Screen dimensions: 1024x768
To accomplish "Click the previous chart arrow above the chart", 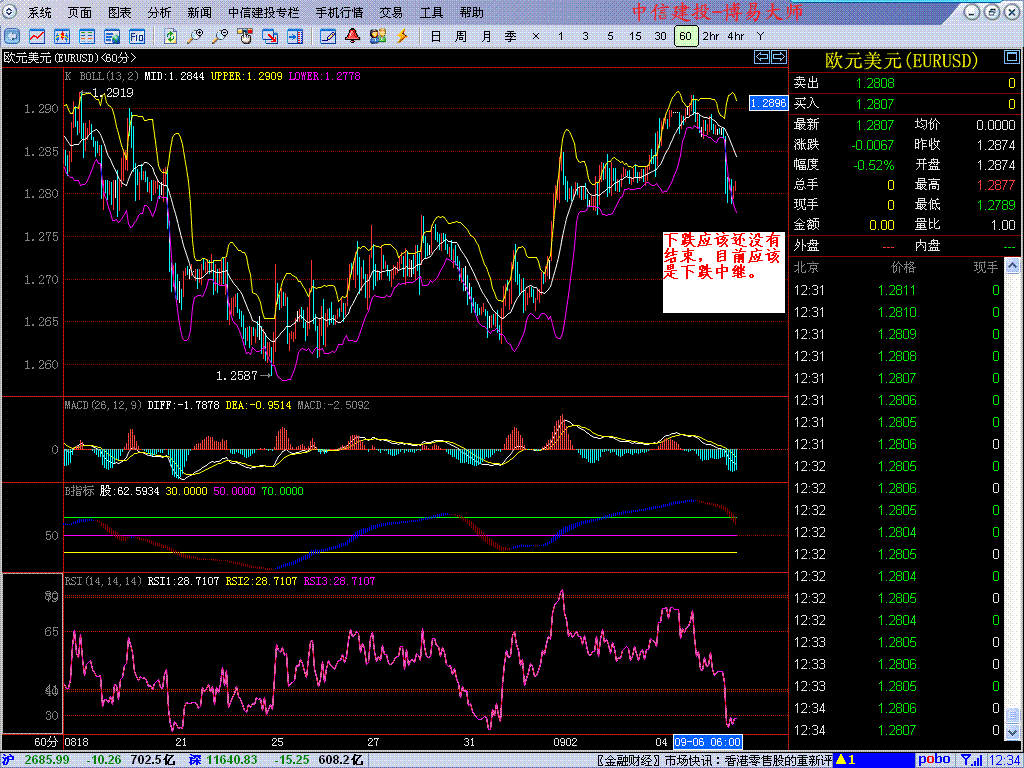I will click(761, 57).
